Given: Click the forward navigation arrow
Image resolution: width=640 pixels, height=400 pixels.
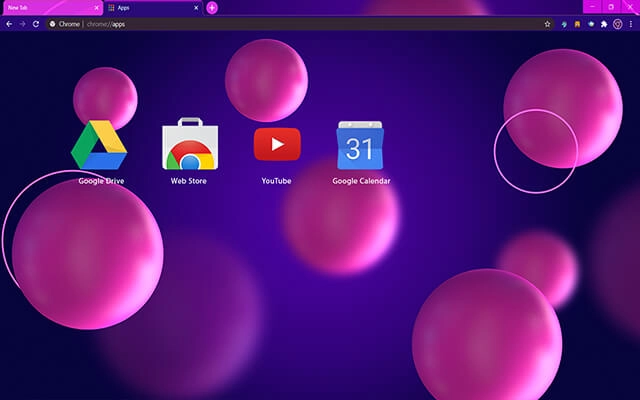Looking at the screenshot, I should (22, 24).
